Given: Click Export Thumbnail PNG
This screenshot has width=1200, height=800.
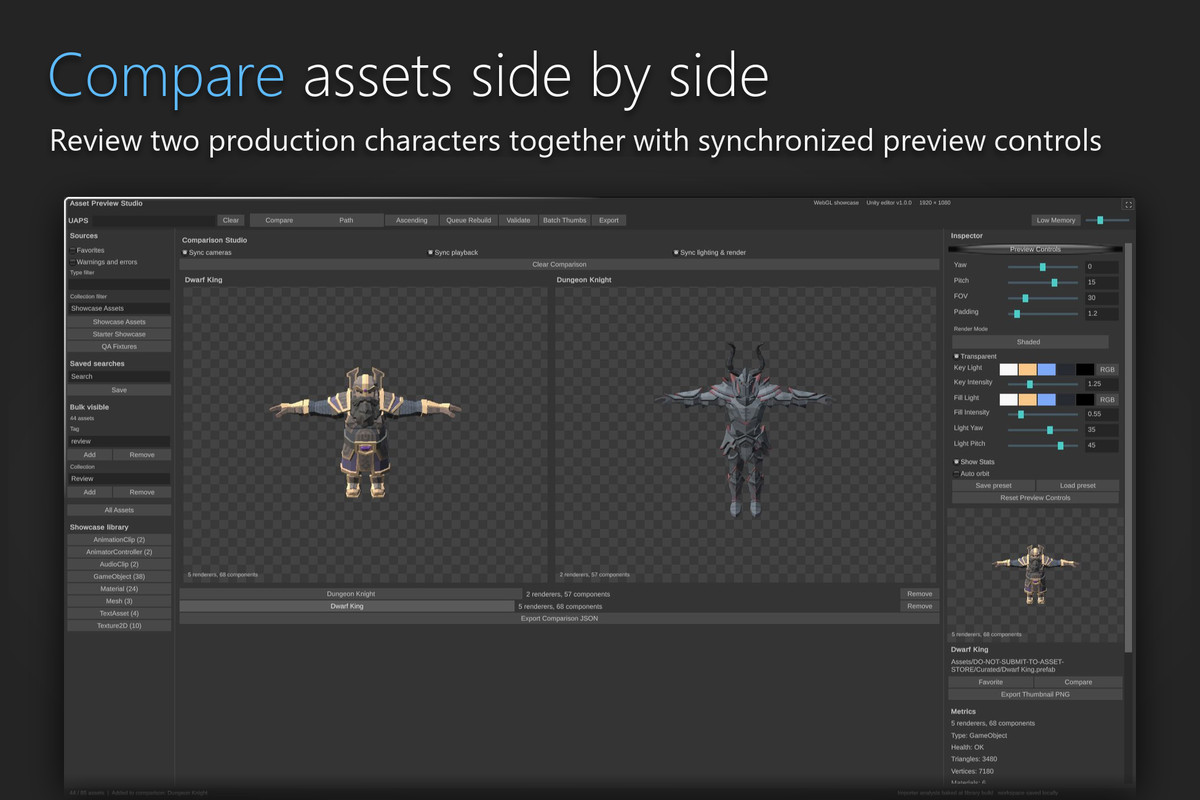Looking at the screenshot, I should pos(1035,694).
